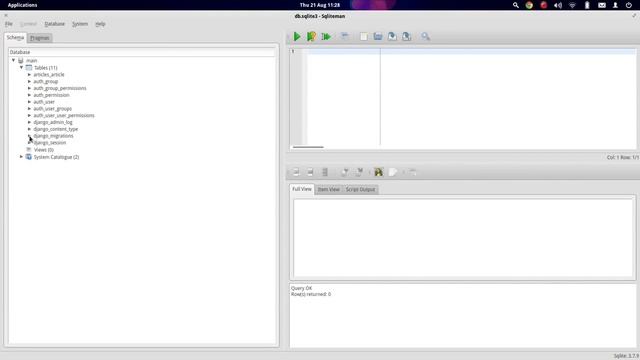Viewport: 640px width, 360px height.
Task: Expand the django_content_type table
Action: [x=29, y=129]
